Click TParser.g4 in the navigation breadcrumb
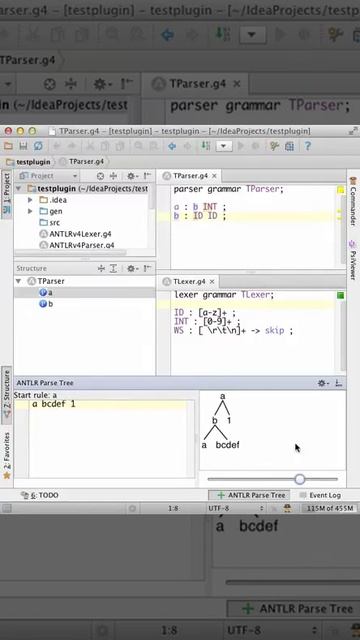Image resolution: width=360 pixels, height=640 pixels. [82, 162]
